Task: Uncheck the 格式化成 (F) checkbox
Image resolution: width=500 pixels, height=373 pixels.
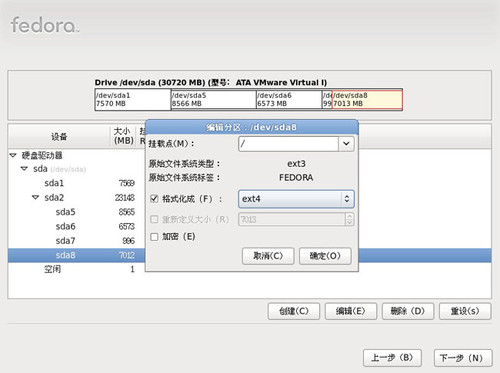Action: click(x=154, y=199)
